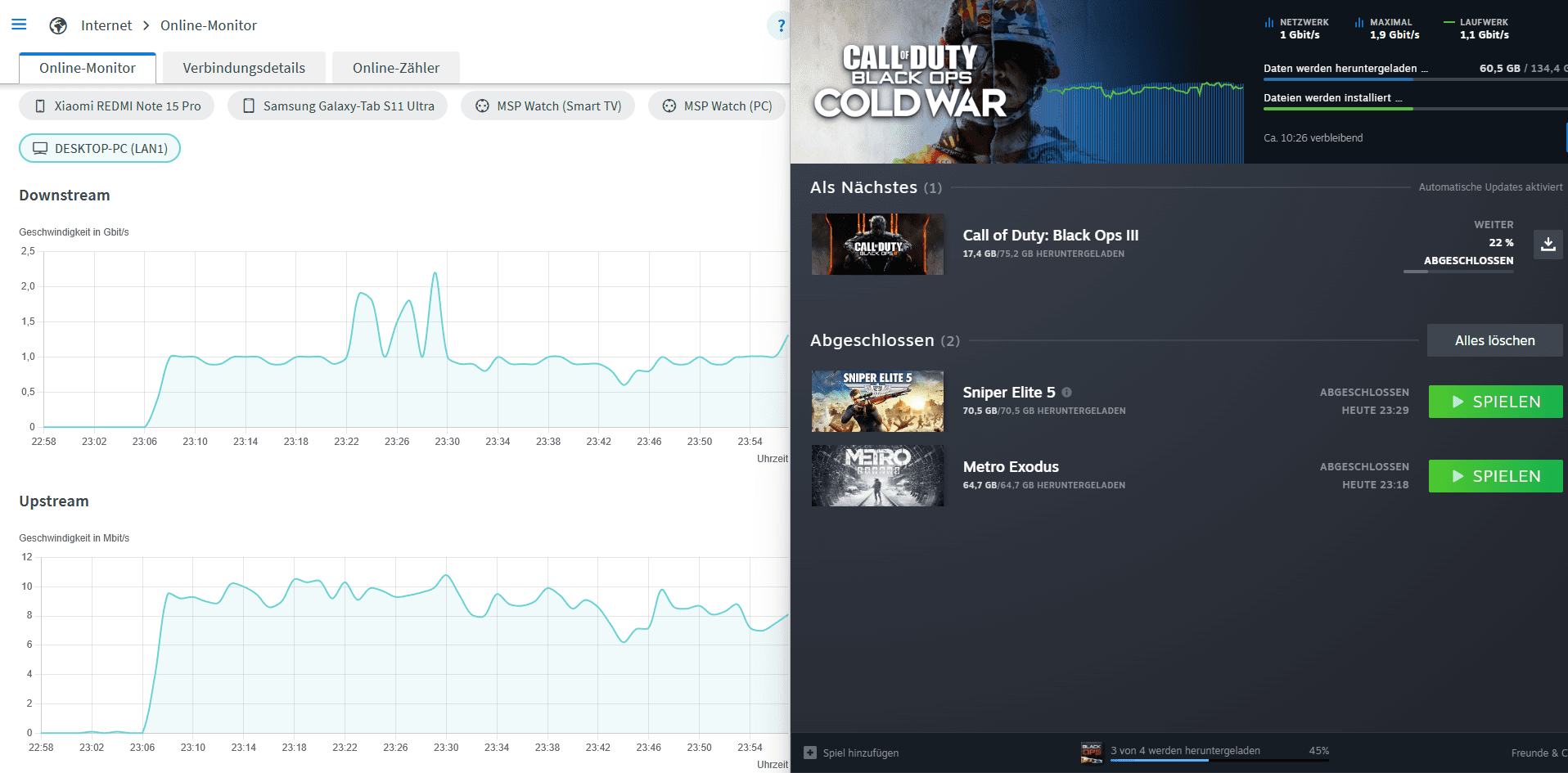1568x773 pixels.
Task: Click the Maximal bar graph icon
Action: [1359, 23]
